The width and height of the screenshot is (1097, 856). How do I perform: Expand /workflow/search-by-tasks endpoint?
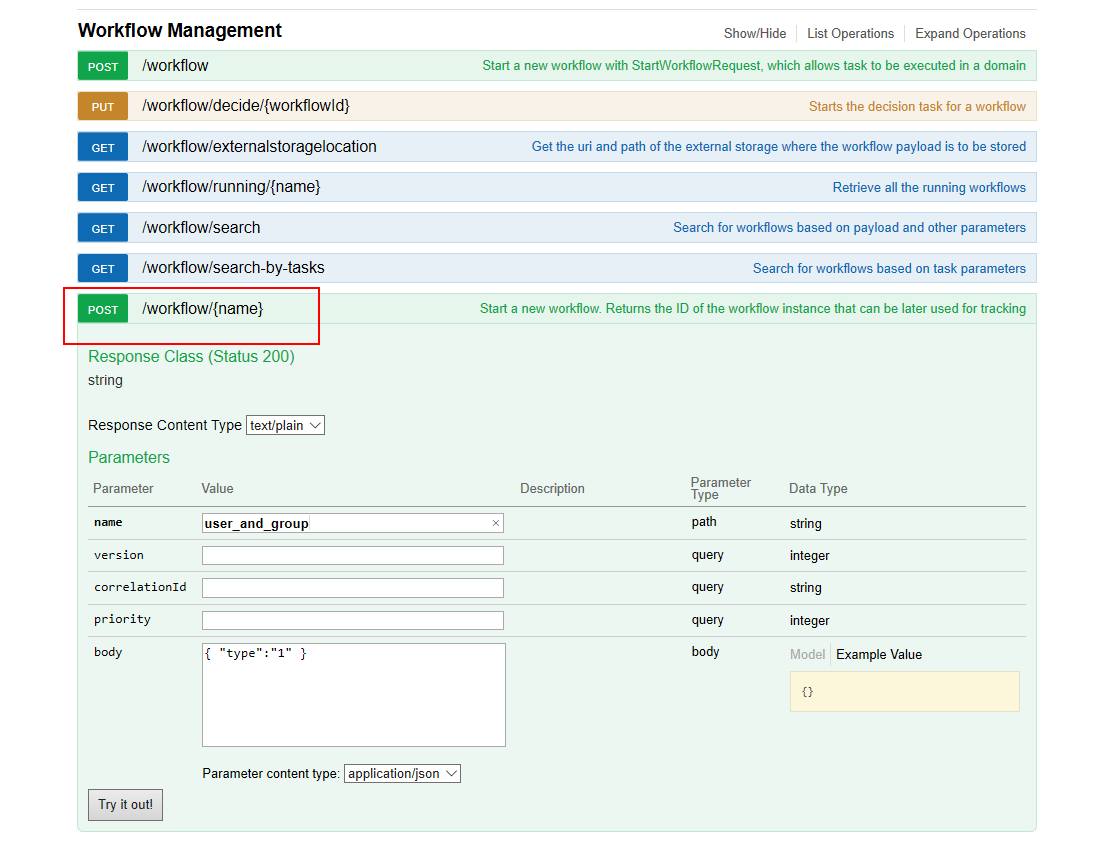pyautogui.click(x=233, y=268)
